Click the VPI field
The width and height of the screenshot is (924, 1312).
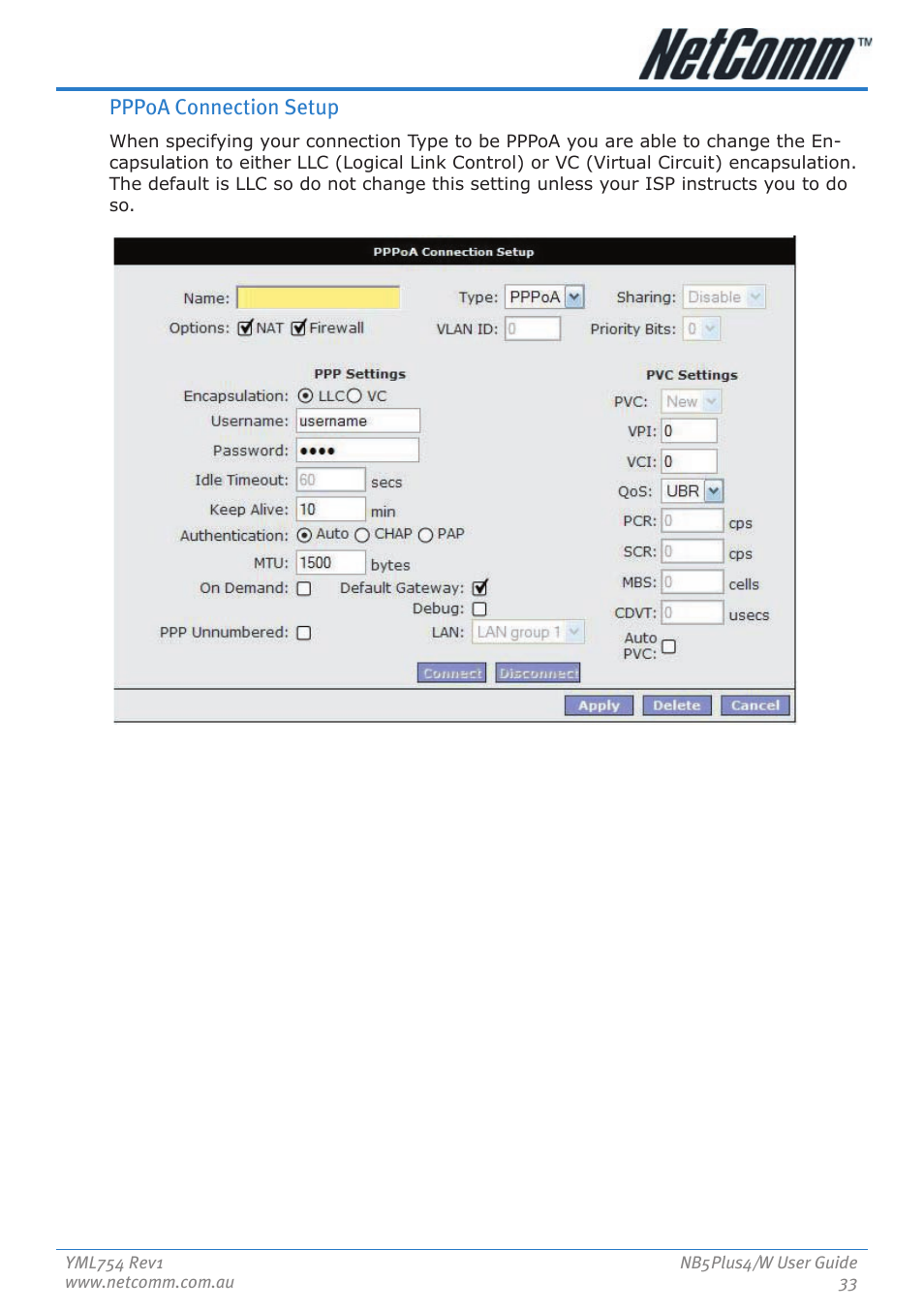coord(690,431)
